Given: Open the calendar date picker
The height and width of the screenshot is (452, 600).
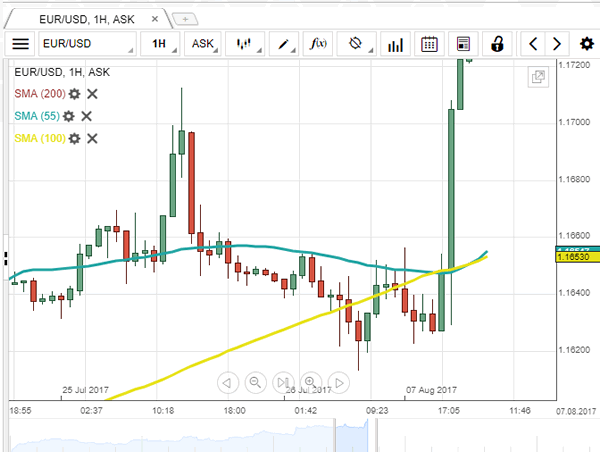Looking at the screenshot, I should [429, 44].
